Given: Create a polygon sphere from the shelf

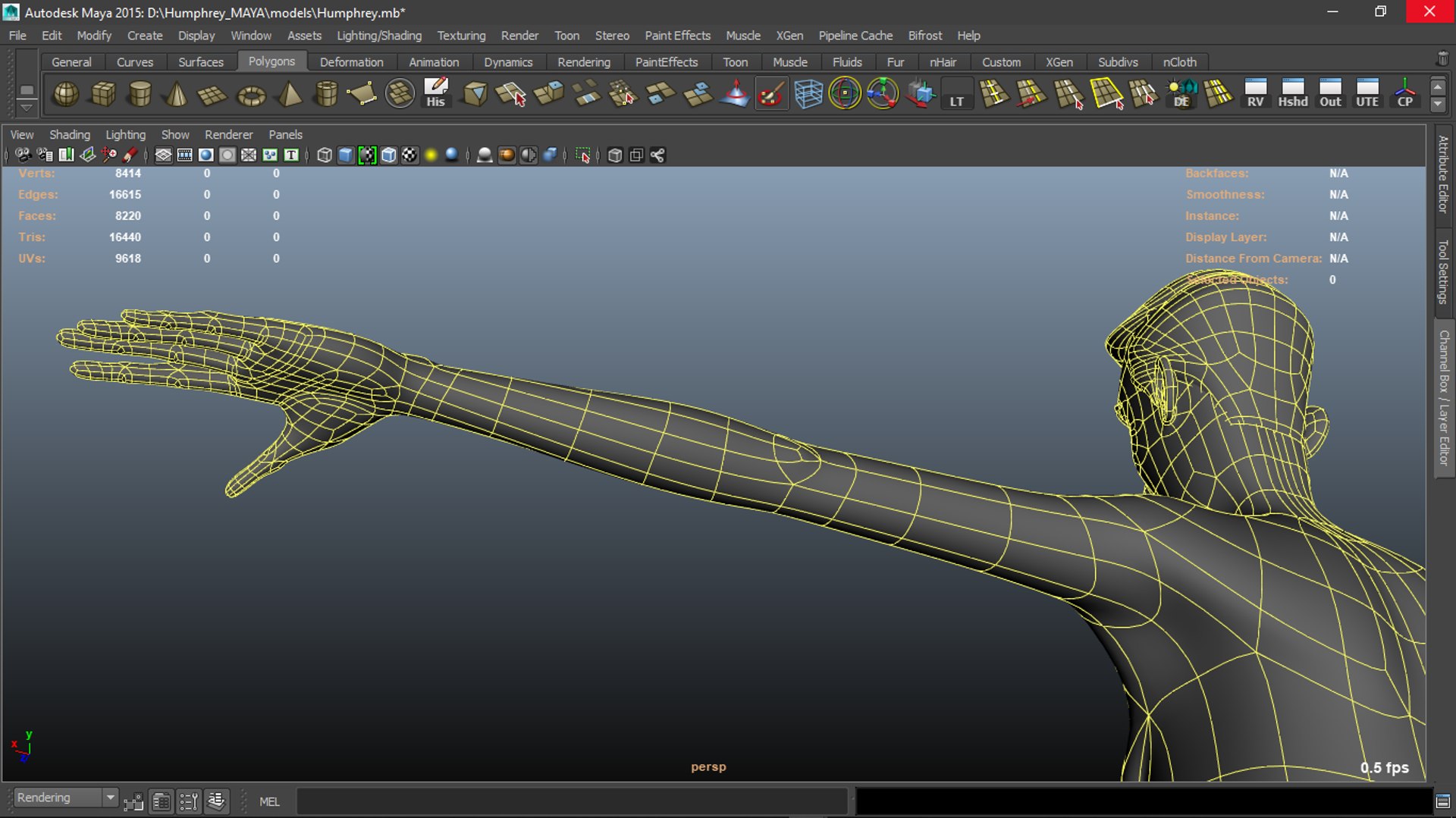Looking at the screenshot, I should (66, 94).
